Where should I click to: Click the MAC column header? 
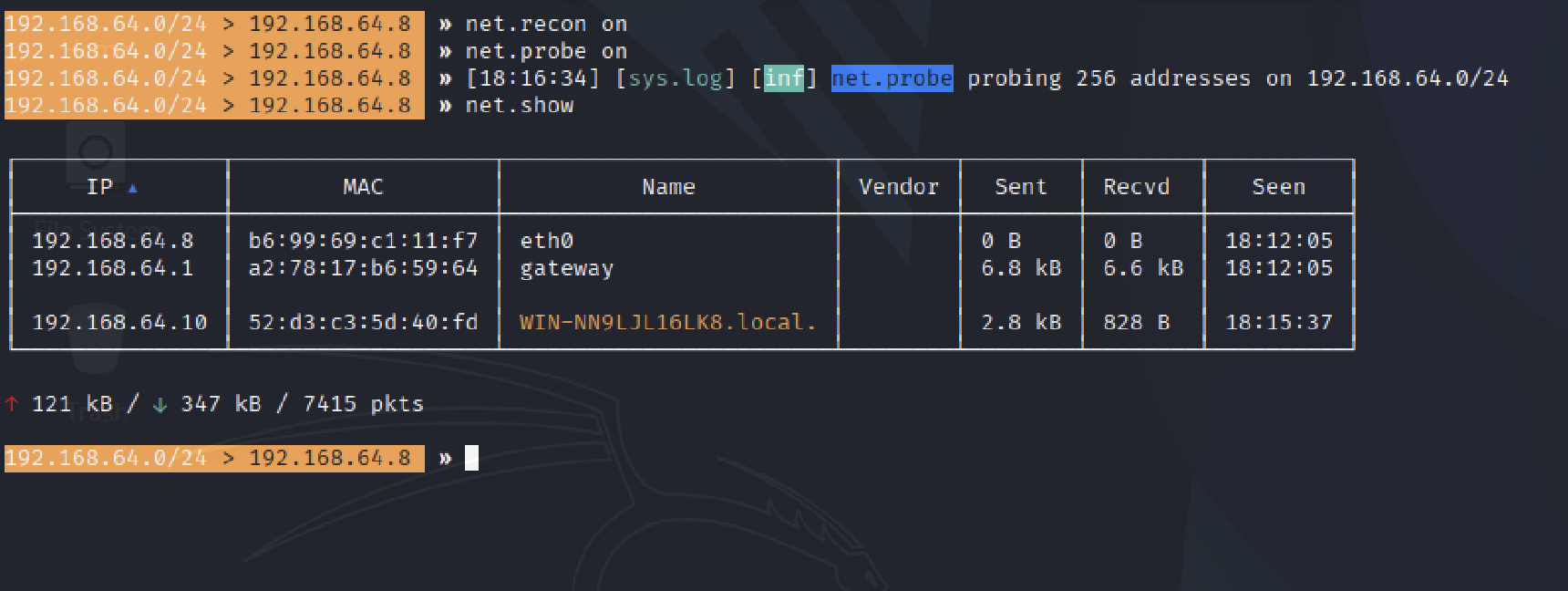pos(363,187)
